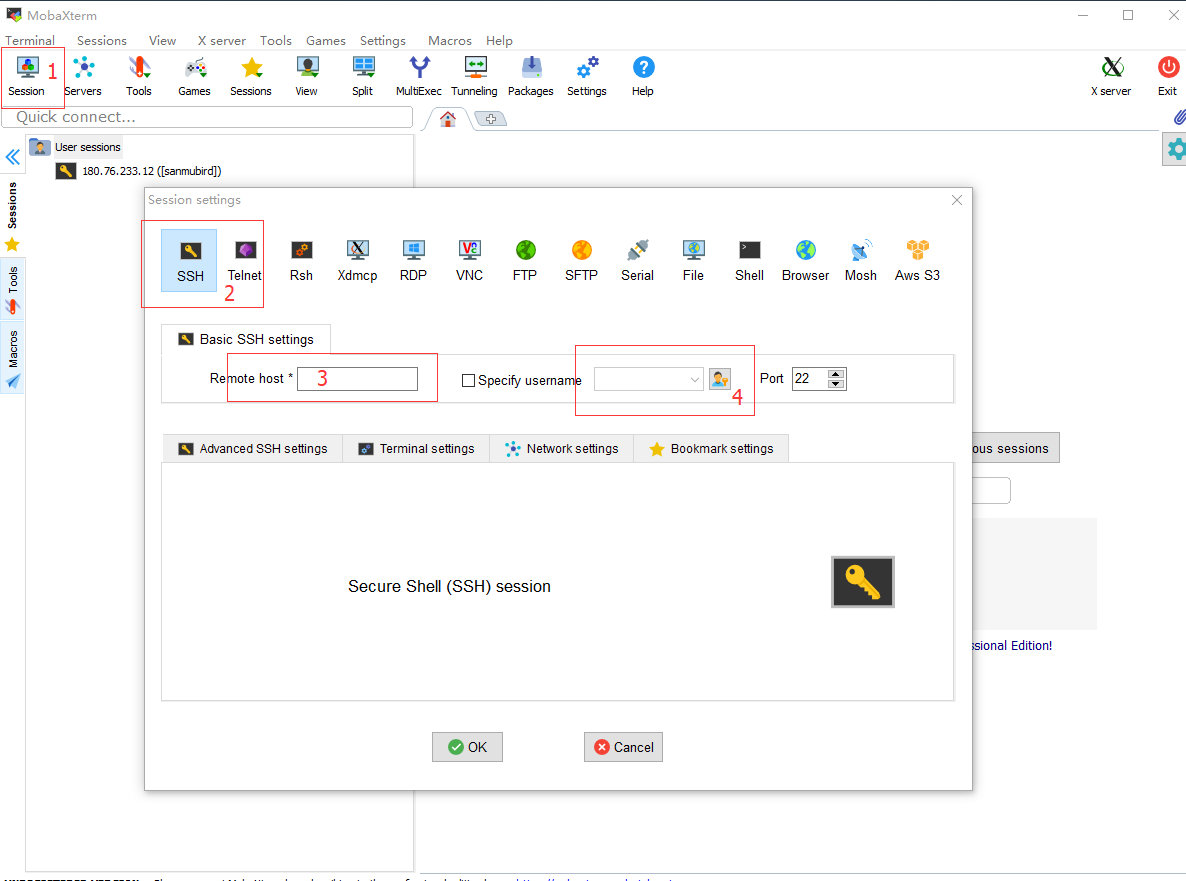Select the Shell session type
1186x881 pixels.
749,261
